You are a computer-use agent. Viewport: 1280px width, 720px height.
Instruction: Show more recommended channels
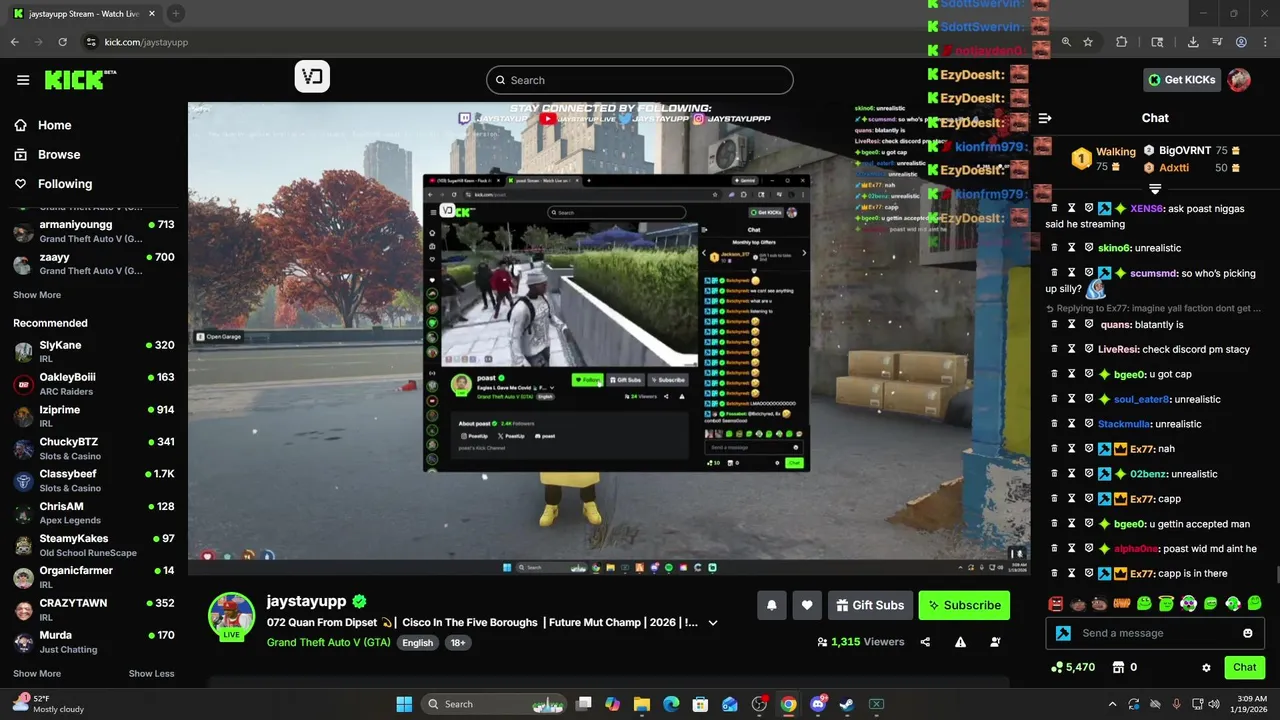click(37, 673)
